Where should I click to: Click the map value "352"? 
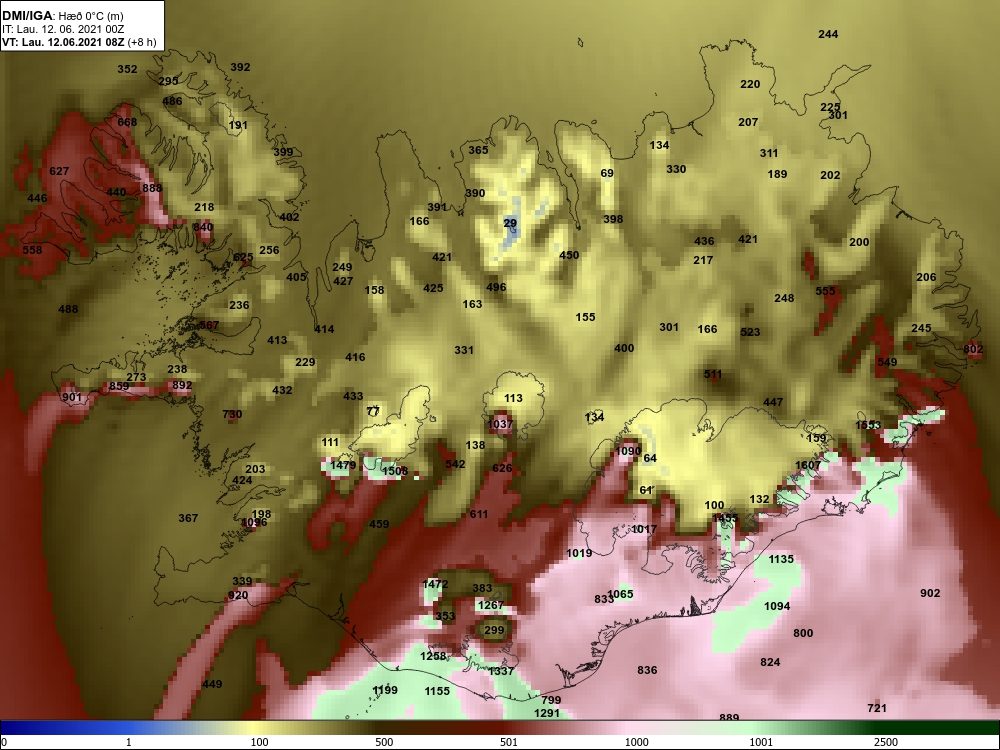coord(127,70)
